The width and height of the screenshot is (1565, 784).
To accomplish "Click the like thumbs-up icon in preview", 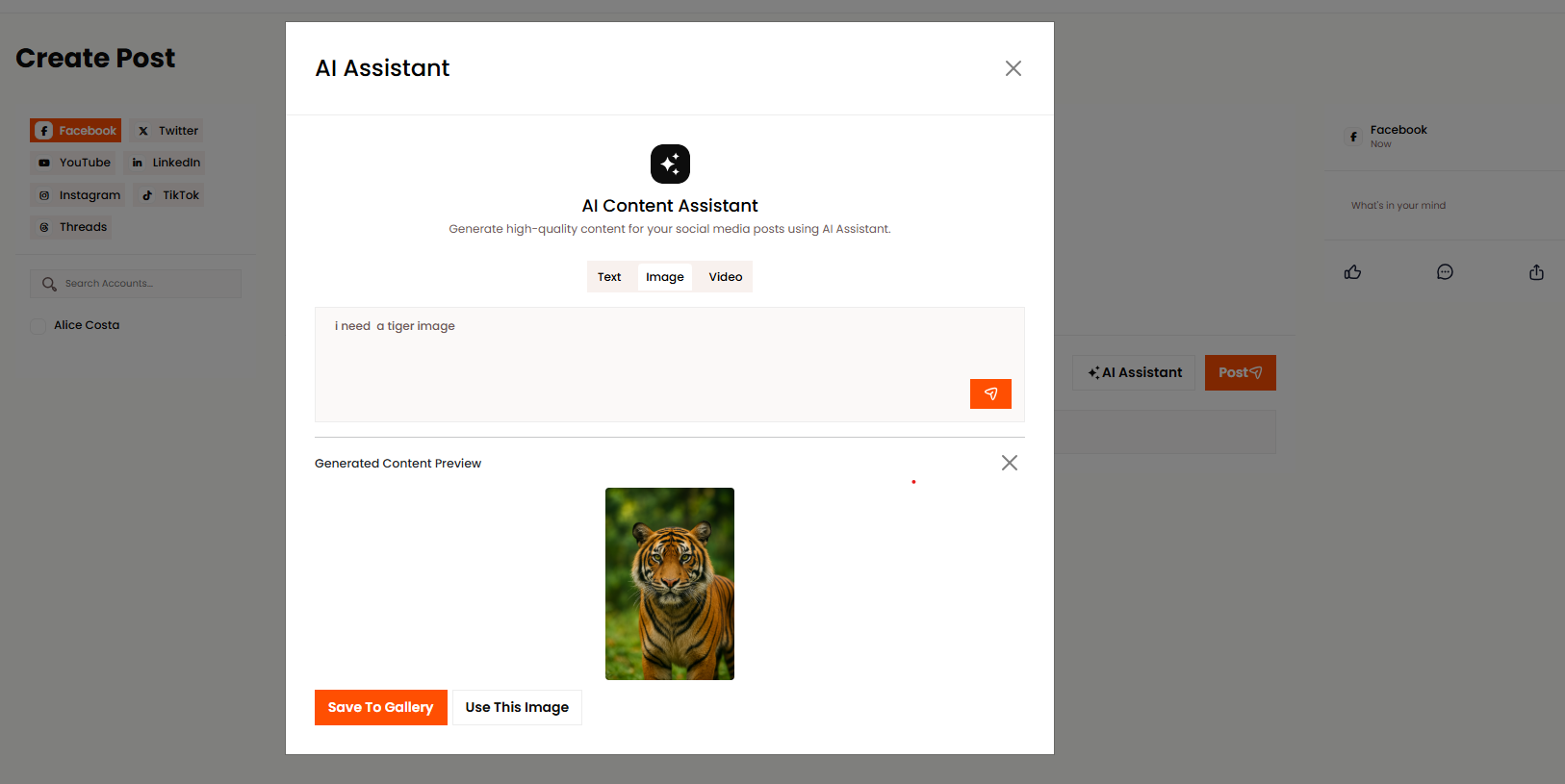I will tap(1352, 272).
